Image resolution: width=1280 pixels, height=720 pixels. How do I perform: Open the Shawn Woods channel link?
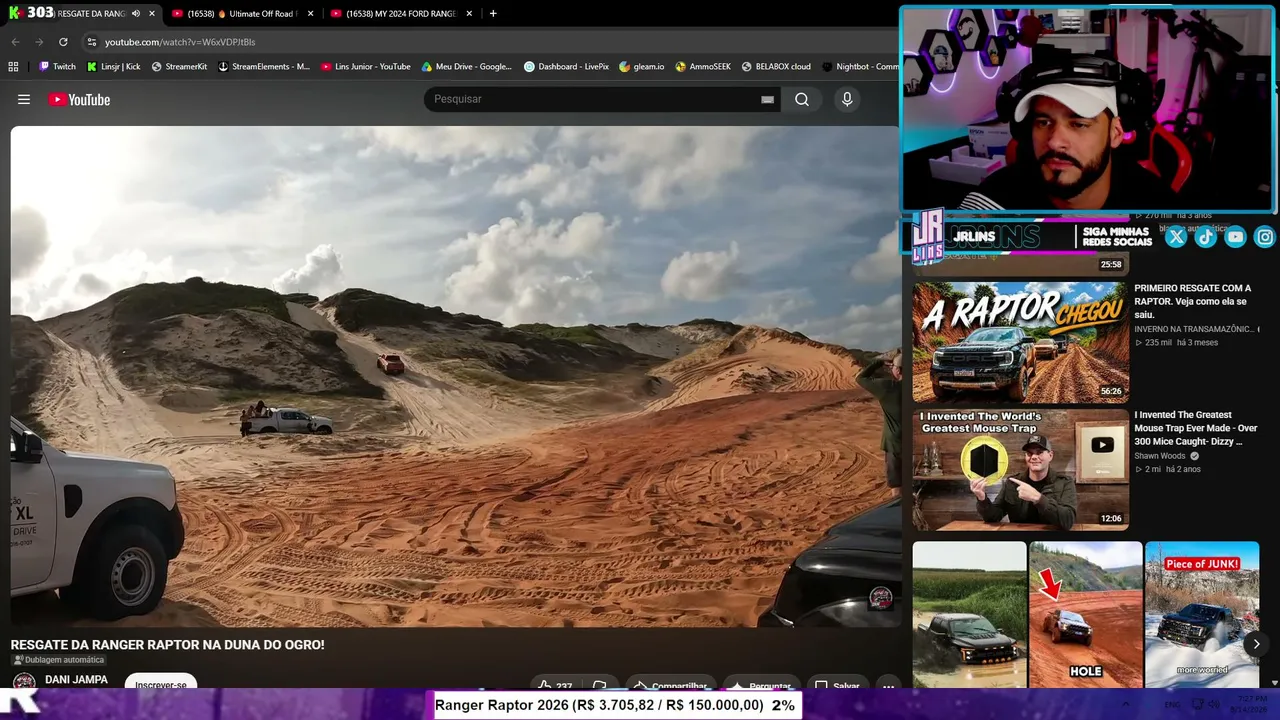(x=1160, y=456)
